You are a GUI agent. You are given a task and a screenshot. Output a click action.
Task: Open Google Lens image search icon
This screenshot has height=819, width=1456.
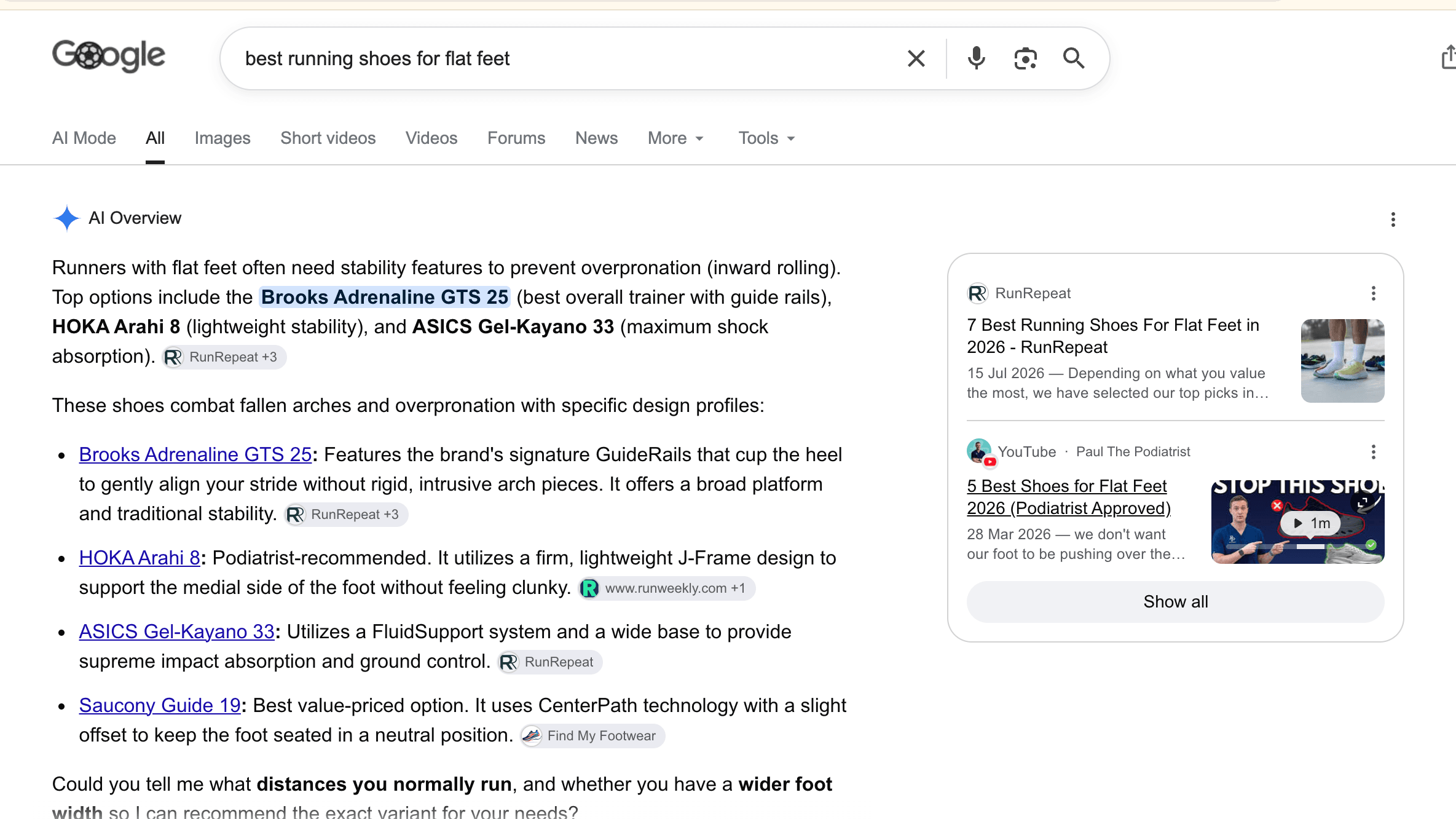point(1025,58)
